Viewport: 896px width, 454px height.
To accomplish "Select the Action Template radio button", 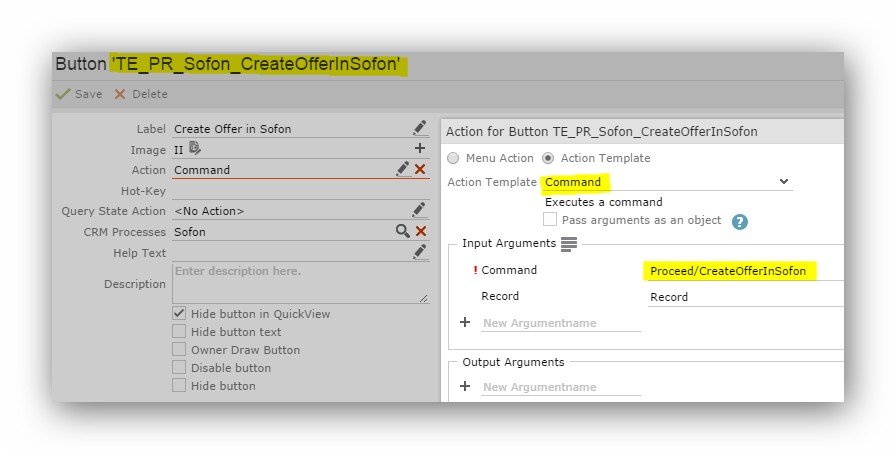I will click(x=548, y=158).
